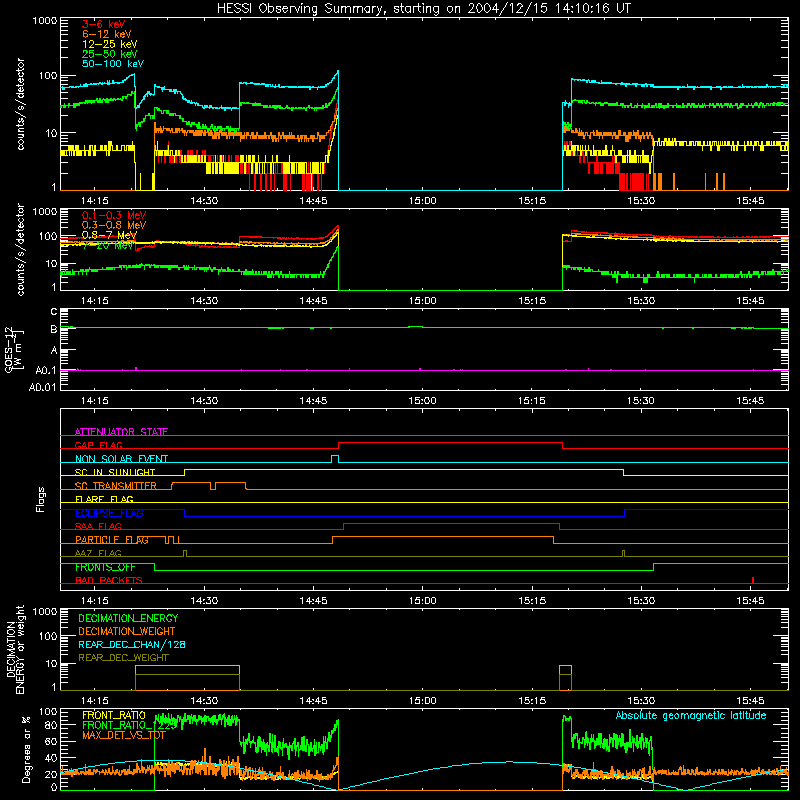Click the Absolute geomagnetic latitude label
This screenshot has height=800, width=800.
[691, 715]
